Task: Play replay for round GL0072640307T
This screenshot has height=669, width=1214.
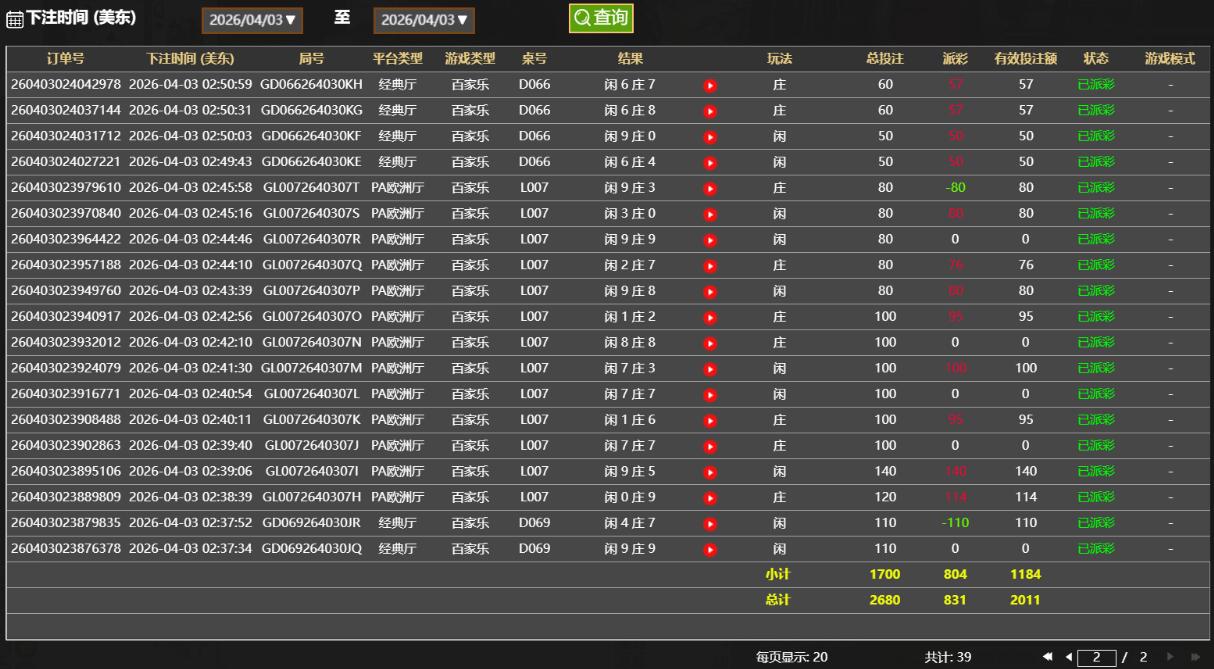Action: pos(710,188)
